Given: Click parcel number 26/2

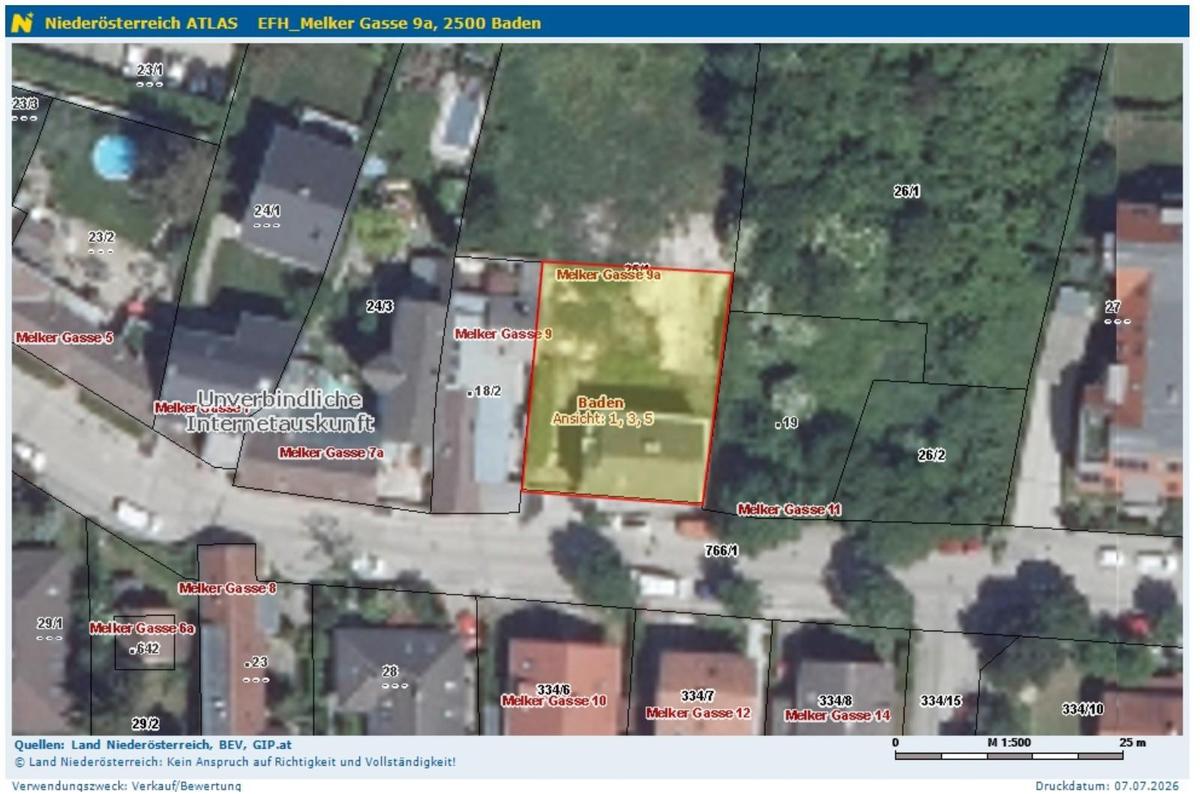Looking at the screenshot, I should pyautogui.click(x=931, y=455).
